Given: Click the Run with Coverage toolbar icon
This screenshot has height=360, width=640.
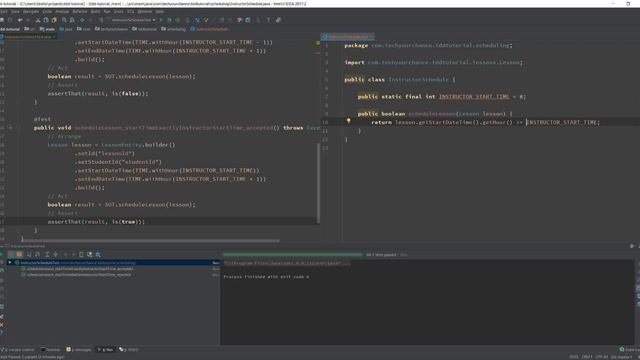Looking at the screenshot, I should click(178, 20).
